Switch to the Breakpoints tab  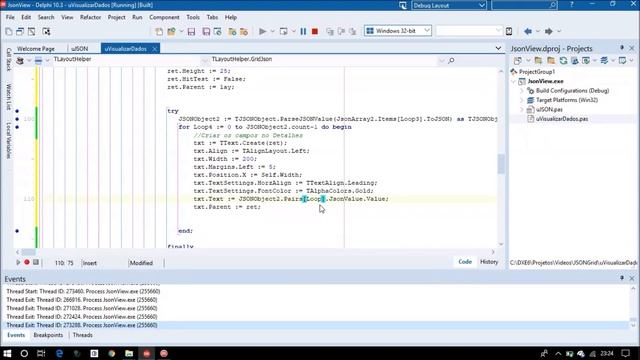pos(48,335)
